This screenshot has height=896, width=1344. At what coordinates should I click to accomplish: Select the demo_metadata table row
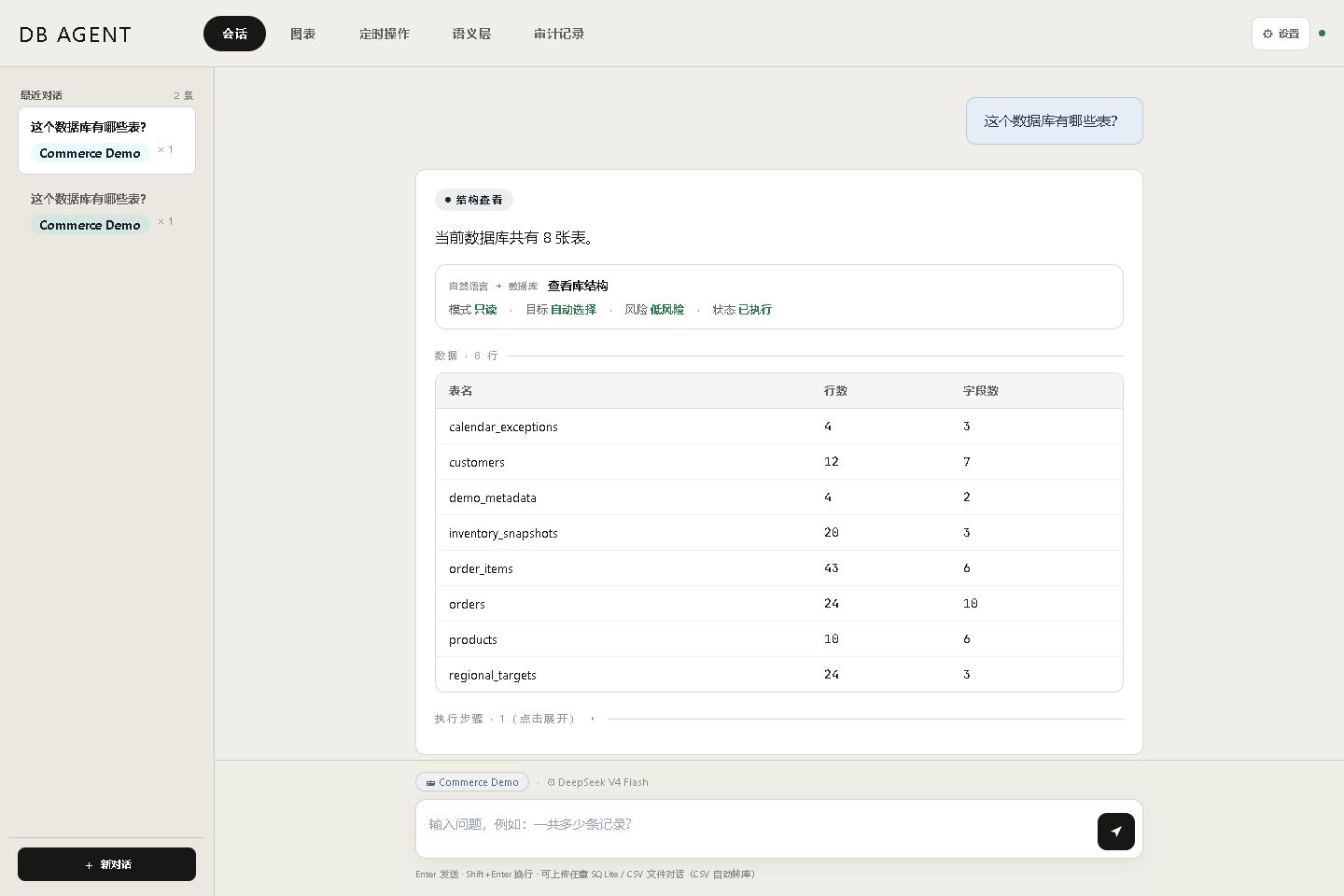click(x=779, y=497)
